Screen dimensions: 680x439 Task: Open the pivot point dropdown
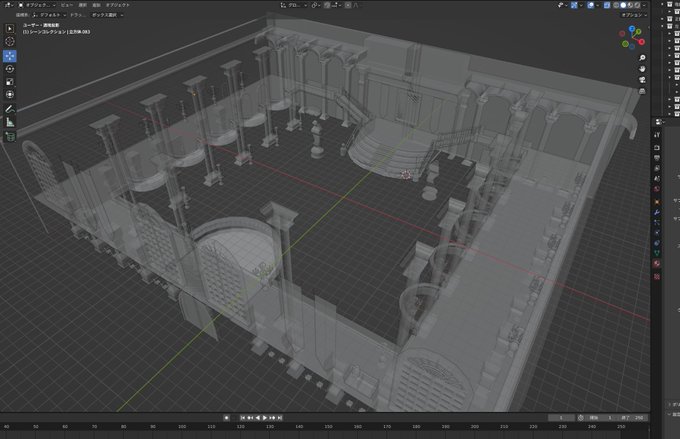(316, 5)
